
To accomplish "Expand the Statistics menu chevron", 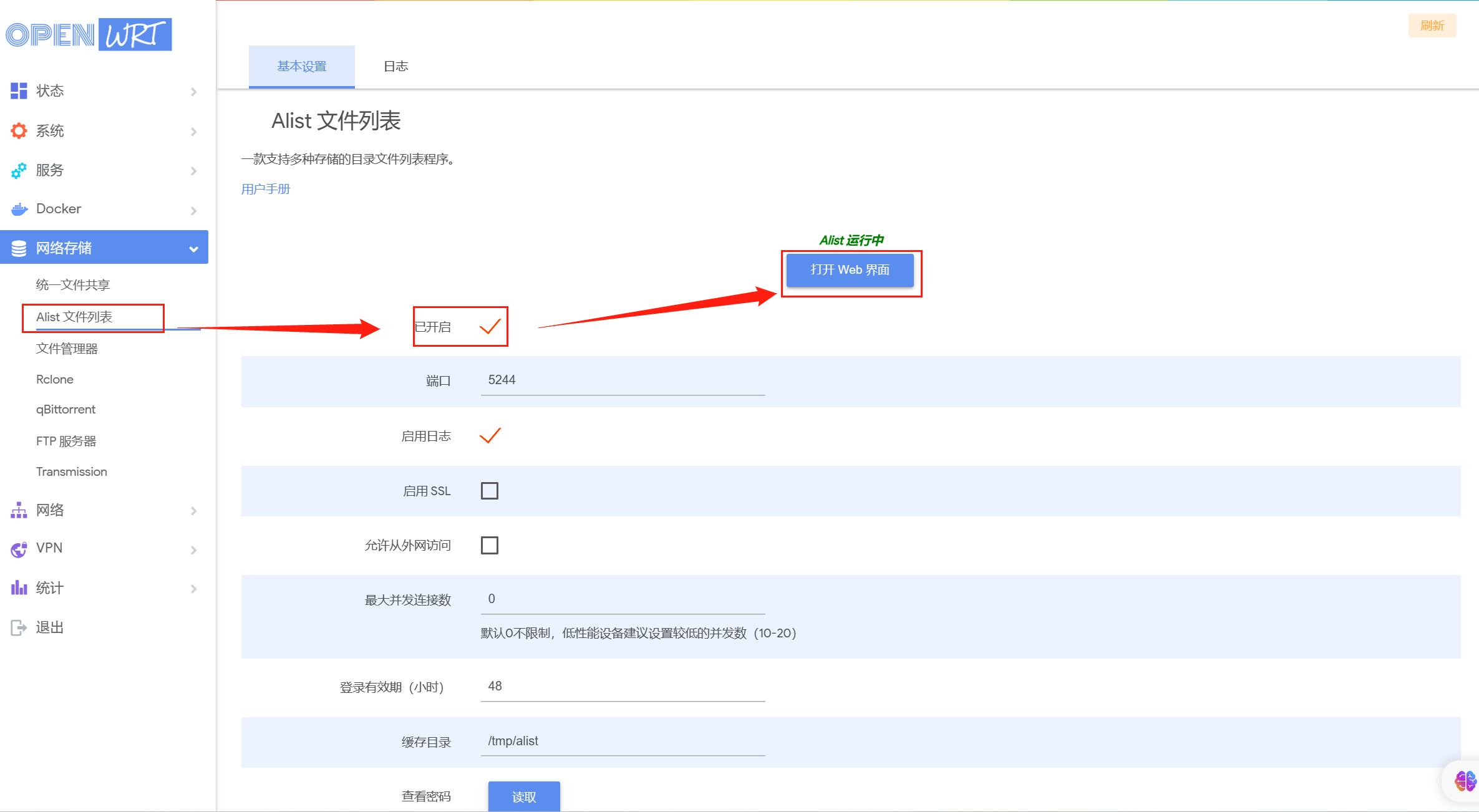I will pyautogui.click(x=193, y=589).
